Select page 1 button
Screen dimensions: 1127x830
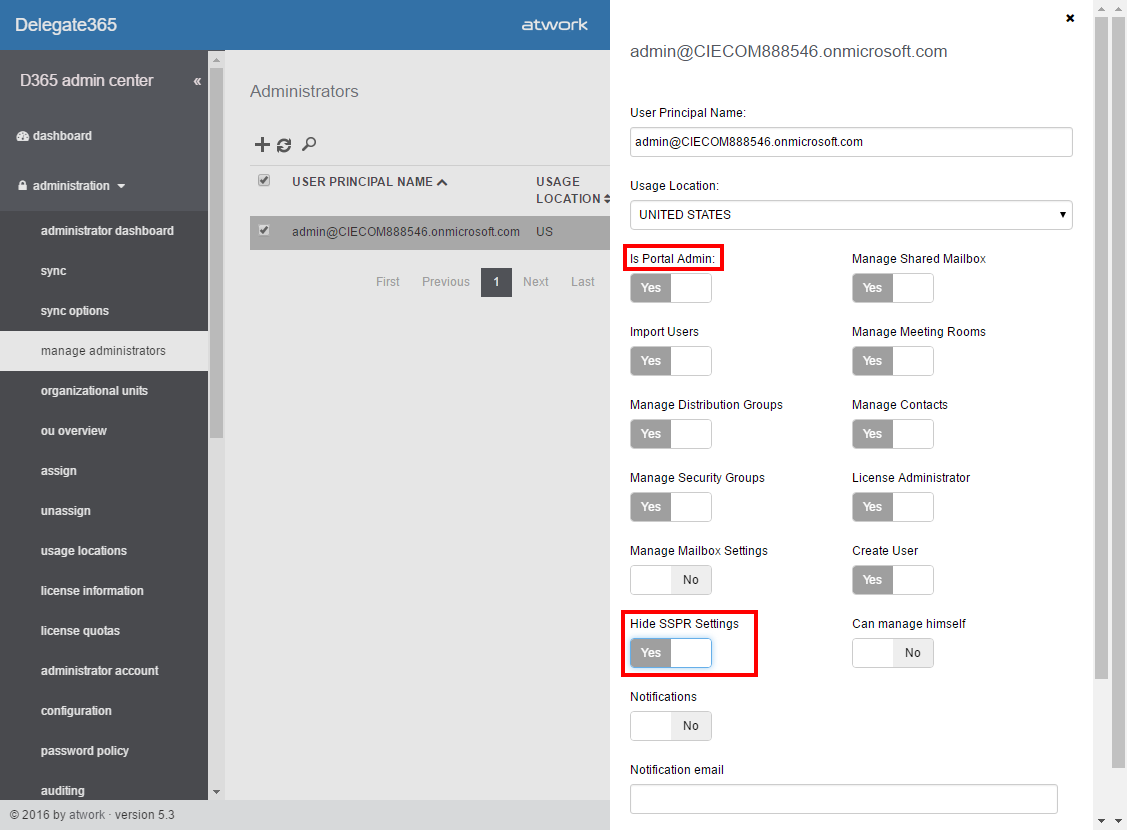(496, 282)
